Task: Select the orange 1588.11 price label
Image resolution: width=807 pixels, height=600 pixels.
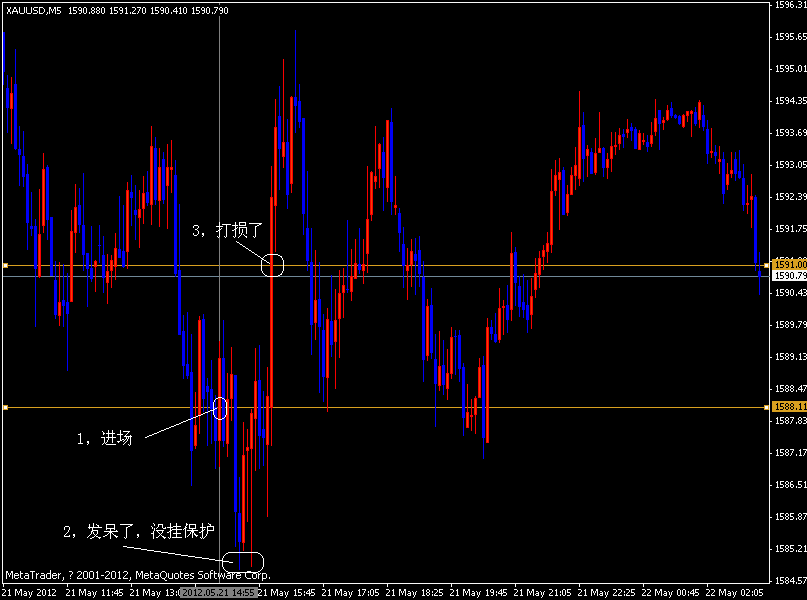Action: pyautogui.click(x=790, y=407)
